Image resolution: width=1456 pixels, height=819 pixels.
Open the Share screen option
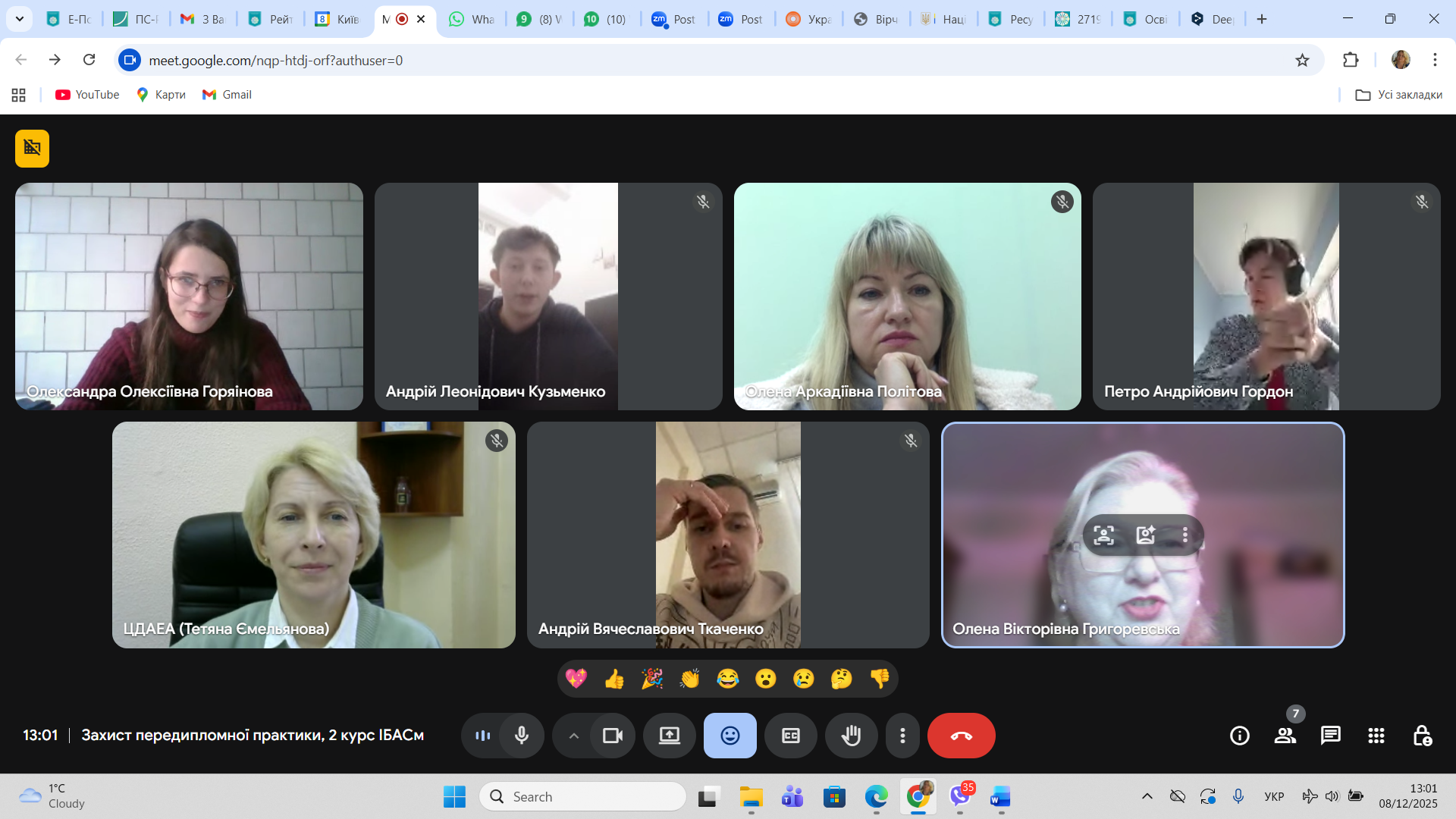click(669, 736)
